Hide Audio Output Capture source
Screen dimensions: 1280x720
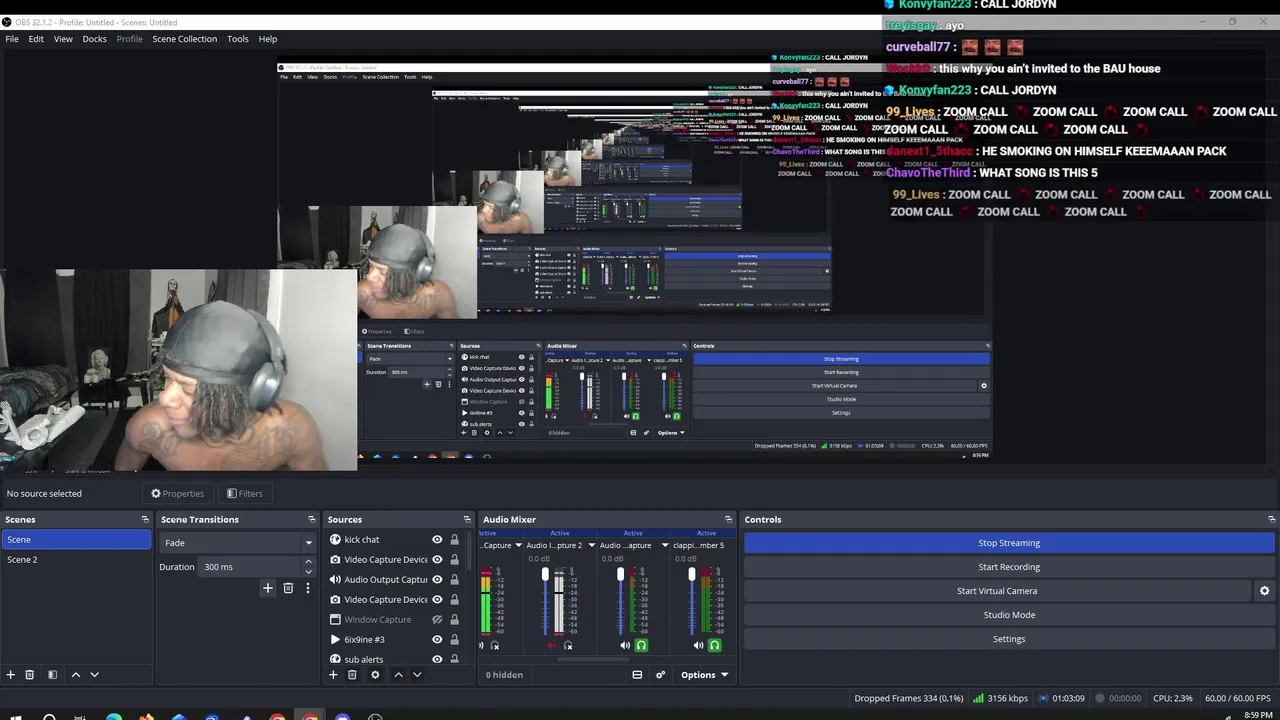point(437,580)
